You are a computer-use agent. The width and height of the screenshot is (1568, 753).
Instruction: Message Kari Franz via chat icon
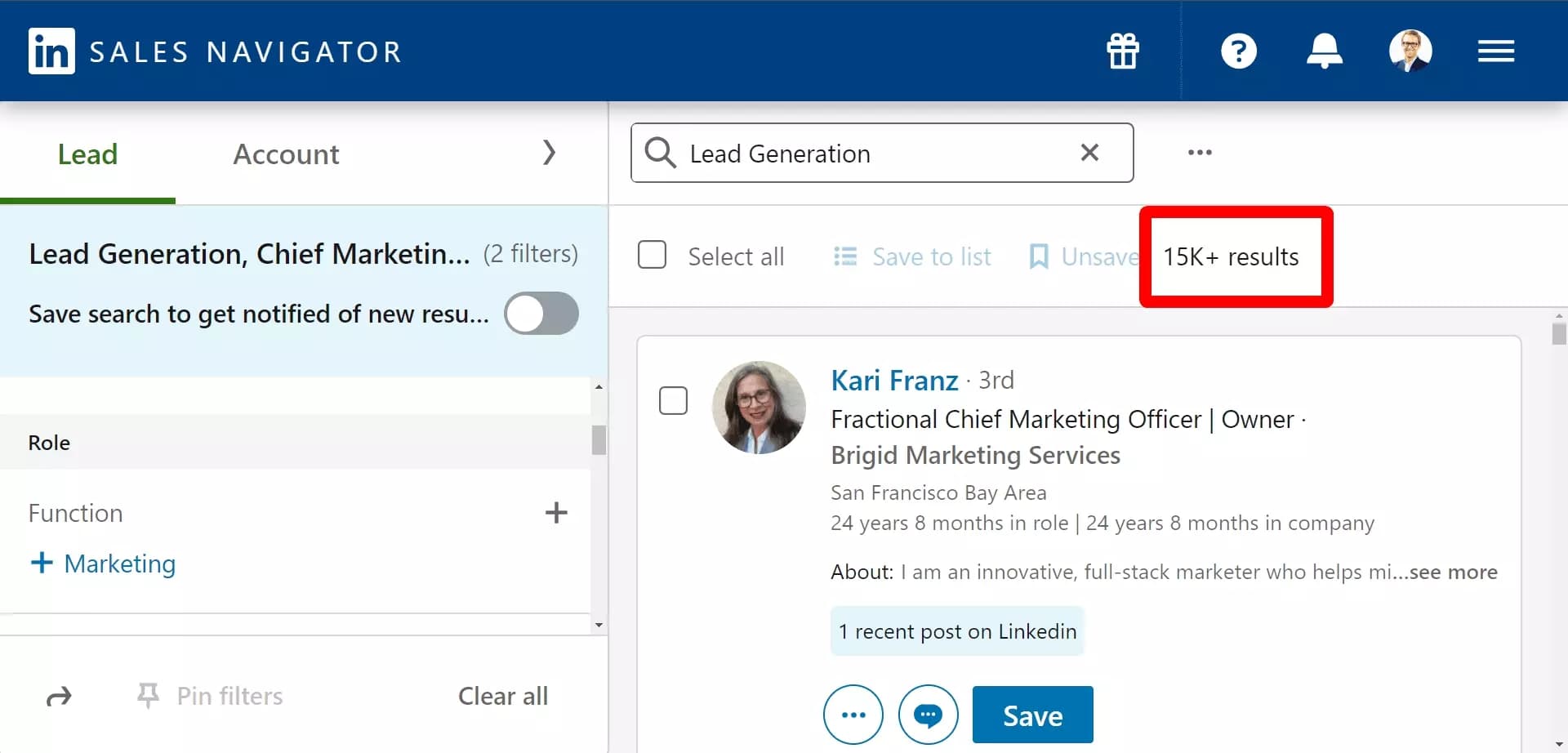coord(928,715)
